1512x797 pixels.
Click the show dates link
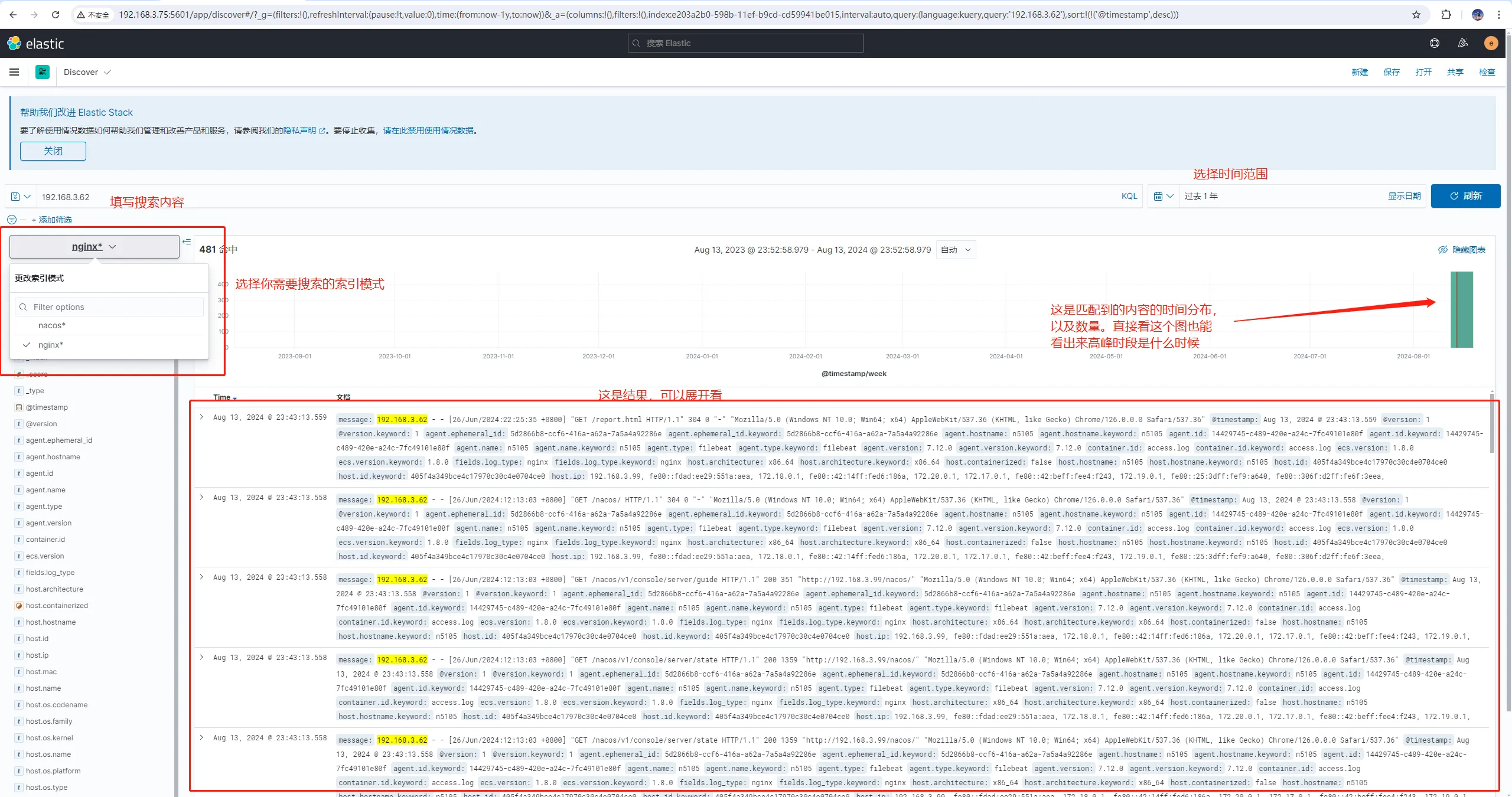[x=1405, y=196]
